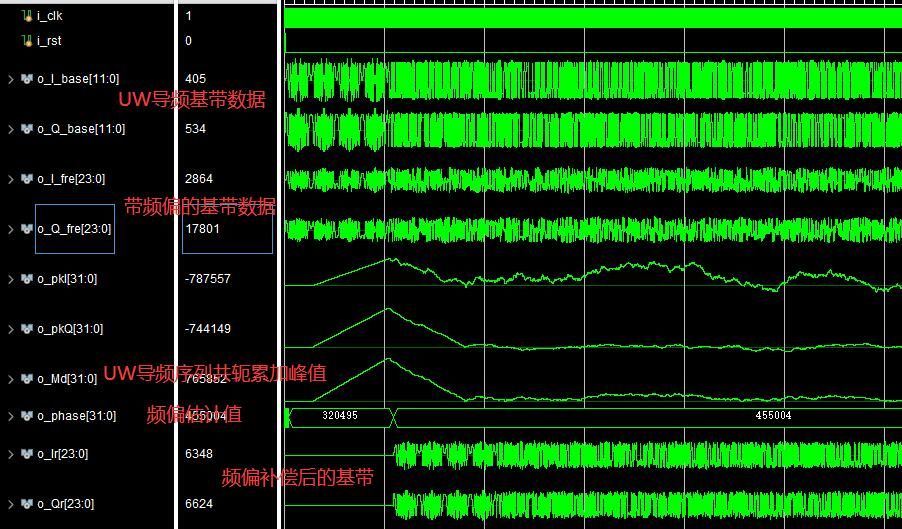Click the o_Q_base bus icon
902x529 pixels.
(26, 129)
